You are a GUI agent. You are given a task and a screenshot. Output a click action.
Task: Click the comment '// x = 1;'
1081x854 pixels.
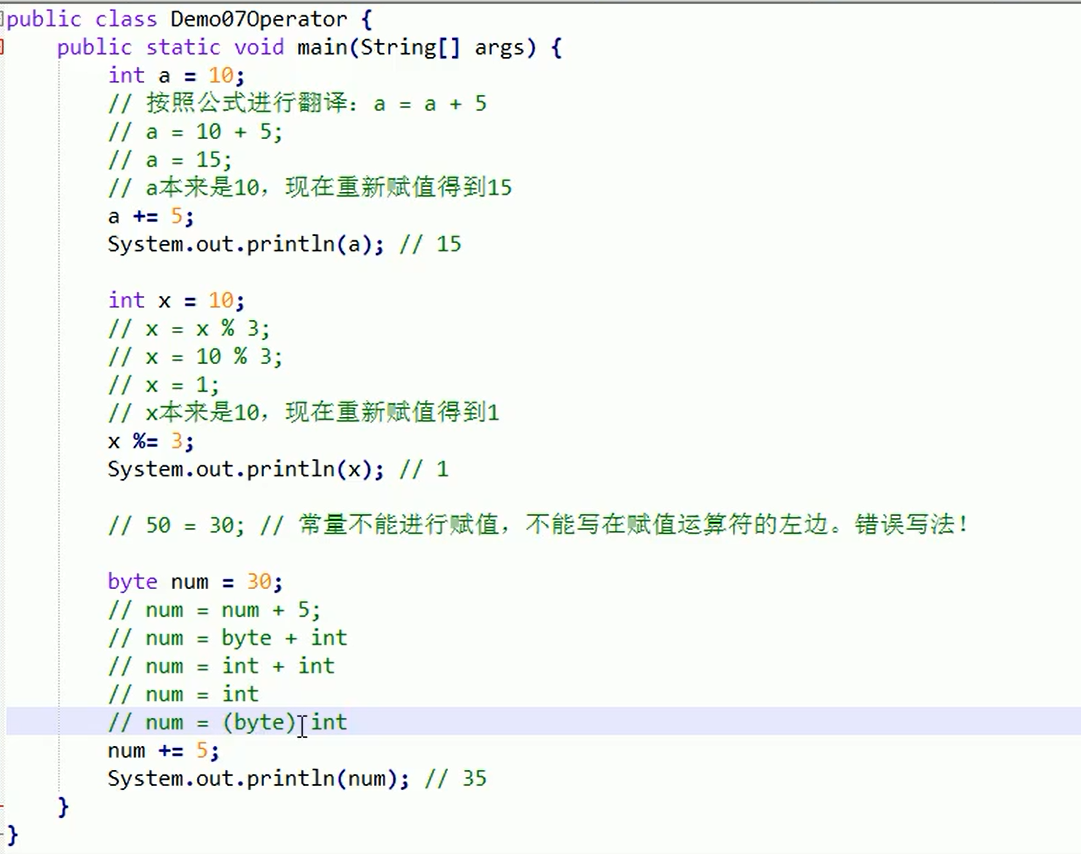point(163,385)
